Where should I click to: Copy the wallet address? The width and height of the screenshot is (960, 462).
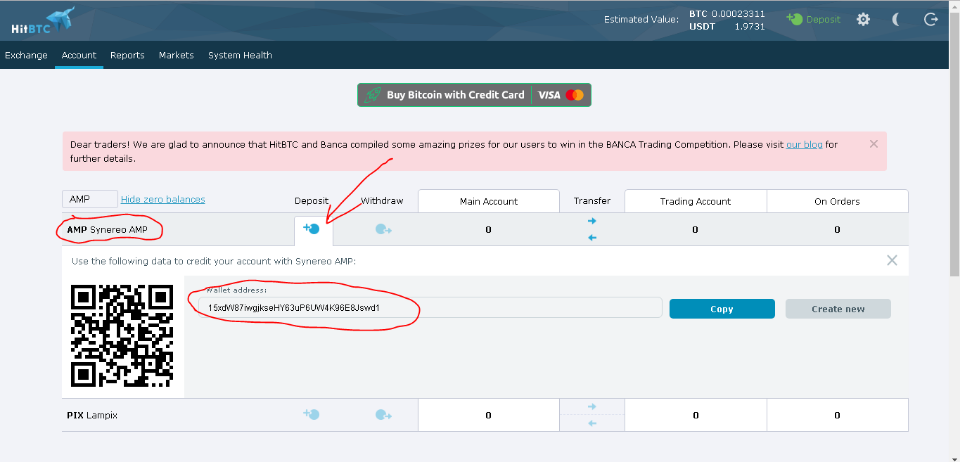point(721,309)
